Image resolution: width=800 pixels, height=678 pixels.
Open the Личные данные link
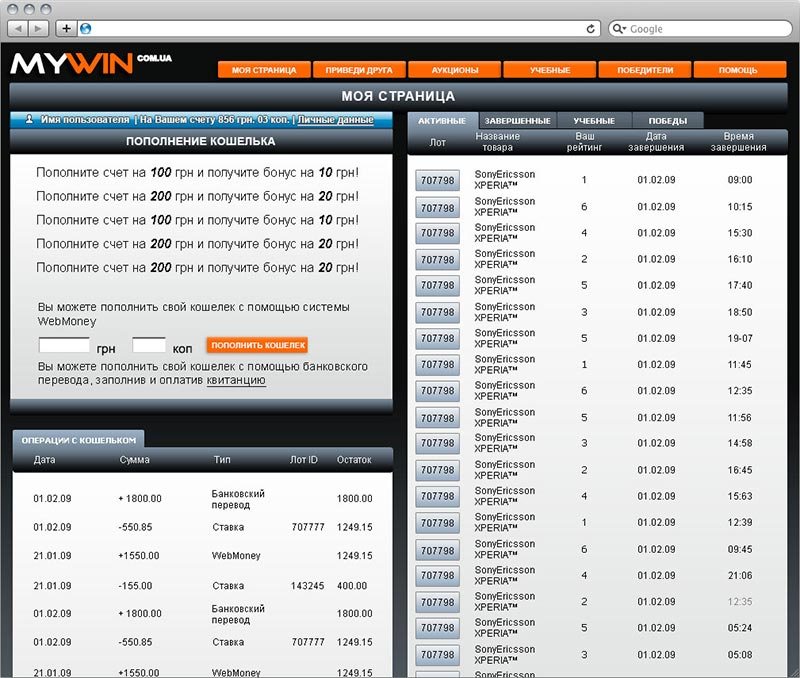336,119
